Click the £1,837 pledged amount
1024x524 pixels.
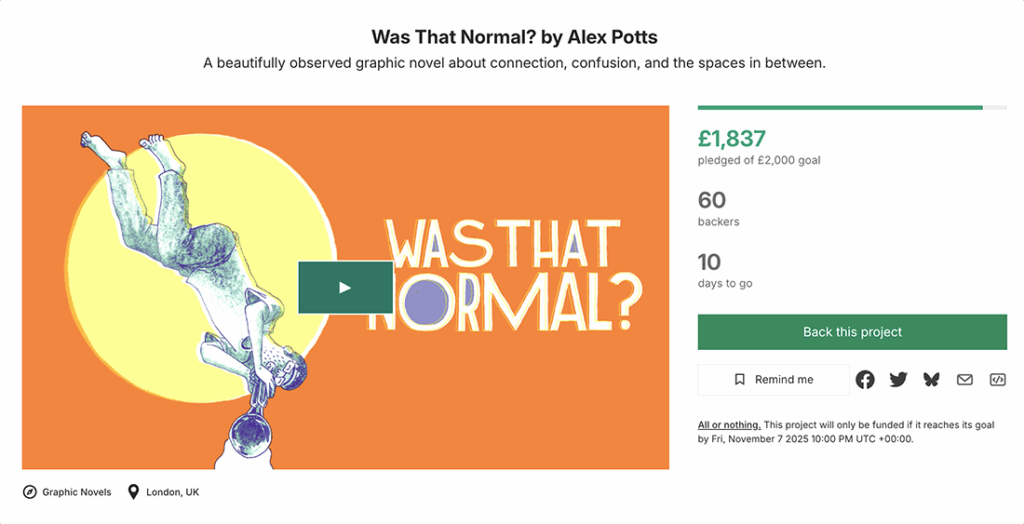[x=731, y=139]
